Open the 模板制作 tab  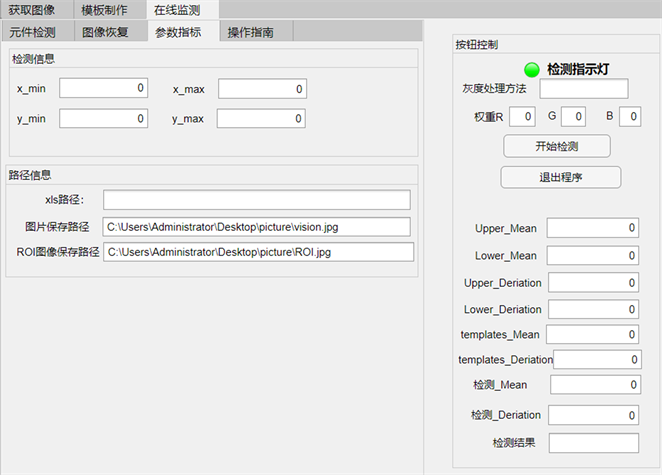pos(104,10)
